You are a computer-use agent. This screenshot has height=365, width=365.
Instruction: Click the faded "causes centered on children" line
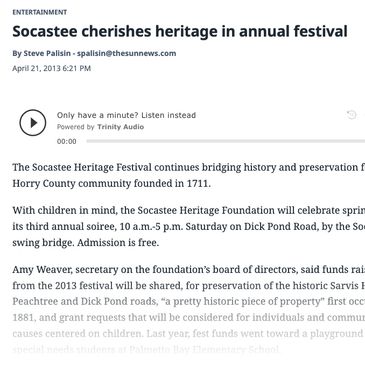(189, 334)
